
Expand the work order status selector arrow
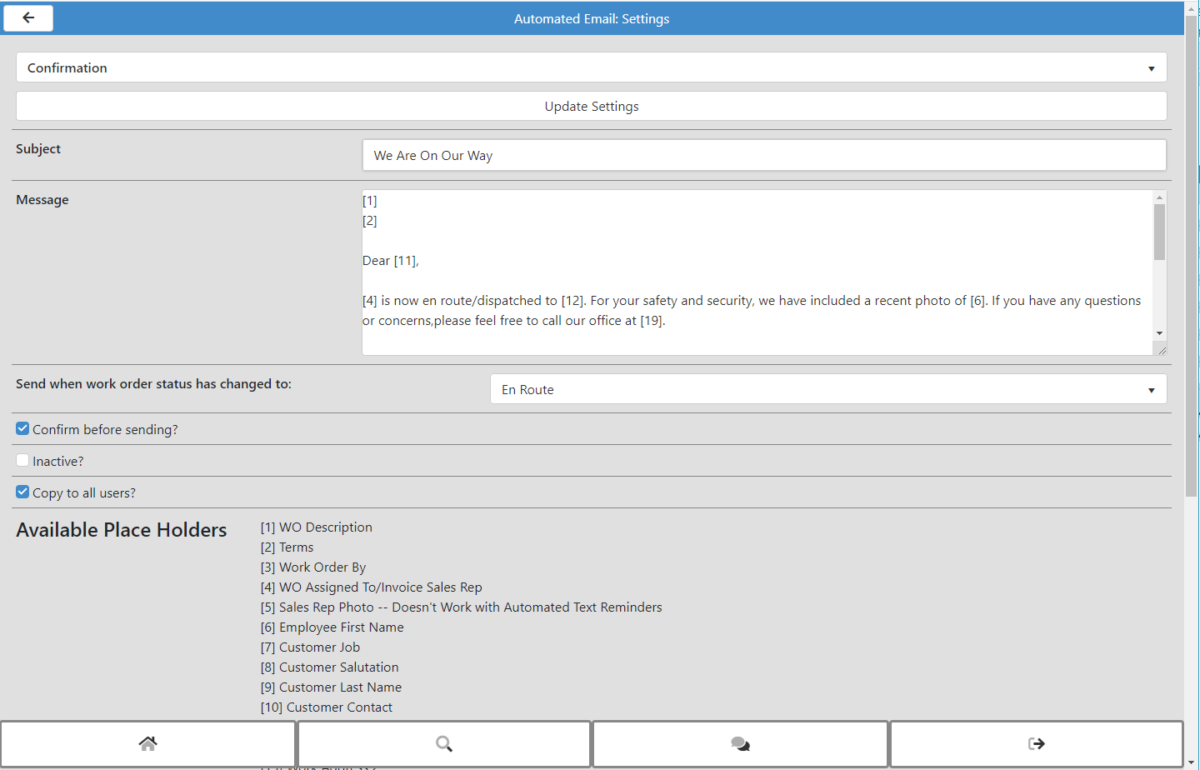click(x=1151, y=389)
